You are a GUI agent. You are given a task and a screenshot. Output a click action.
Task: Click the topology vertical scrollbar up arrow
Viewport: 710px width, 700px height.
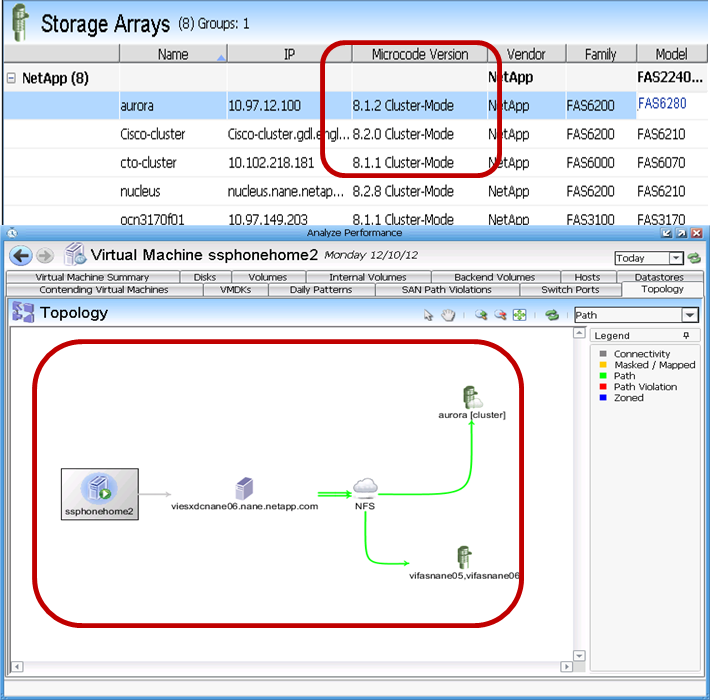click(579, 333)
